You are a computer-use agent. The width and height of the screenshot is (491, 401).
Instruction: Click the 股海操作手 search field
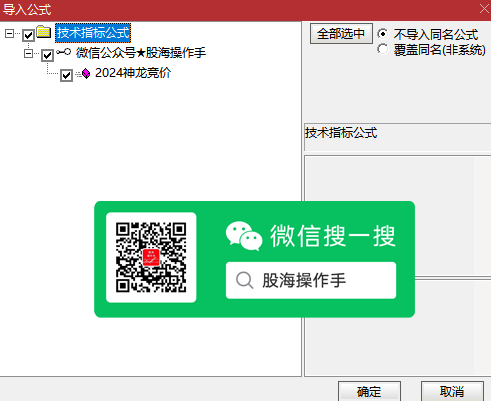click(x=311, y=280)
